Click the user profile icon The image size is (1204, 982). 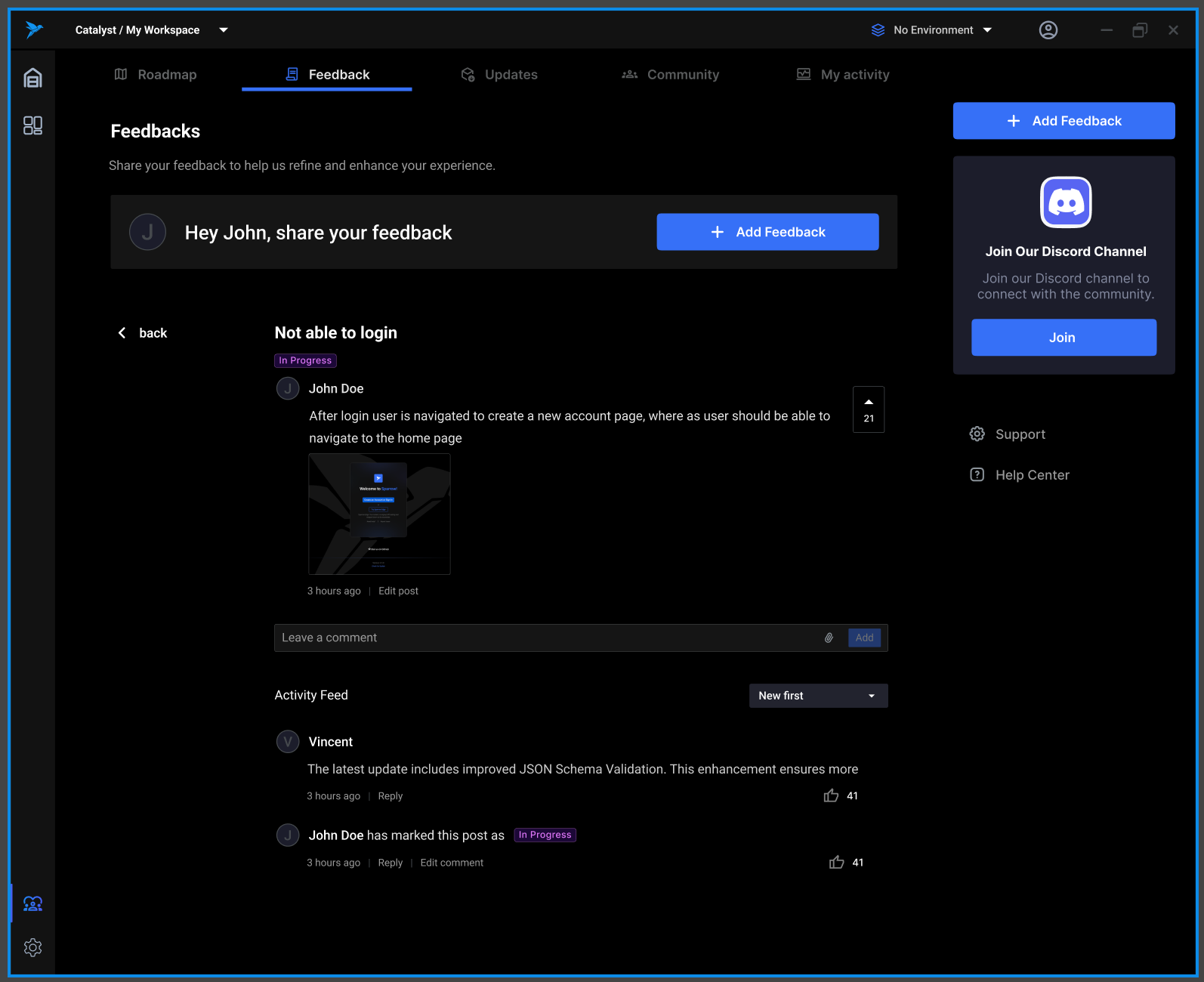click(x=1048, y=30)
